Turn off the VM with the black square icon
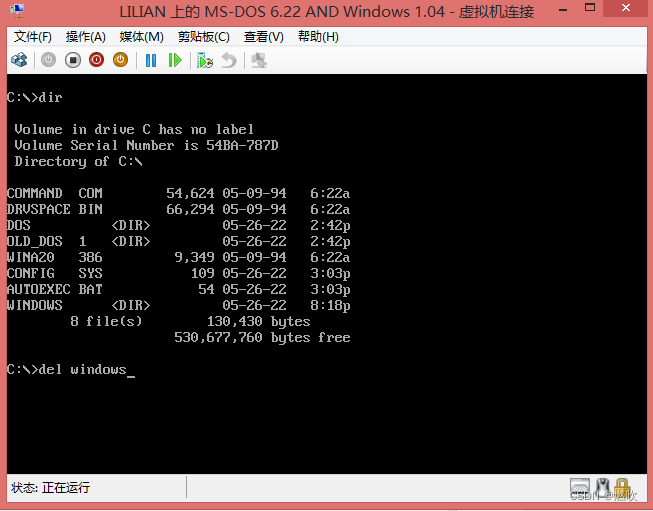The width and height of the screenshot is (653, 511). point(72,60)
